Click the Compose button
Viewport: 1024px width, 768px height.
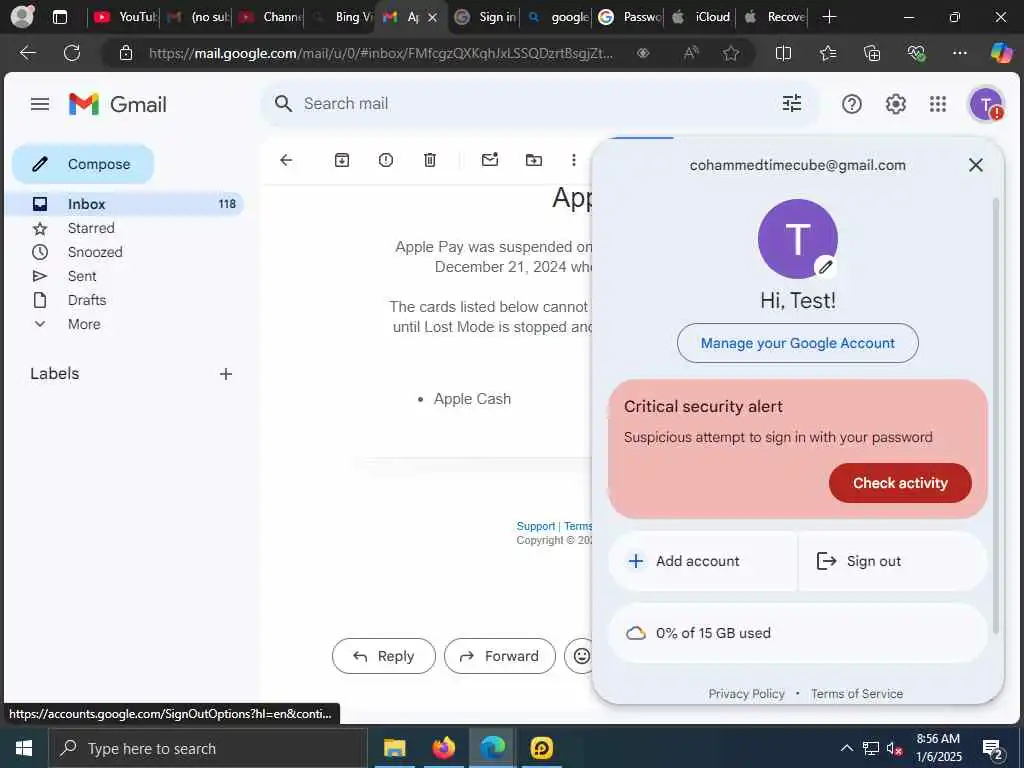pos(83,164)
